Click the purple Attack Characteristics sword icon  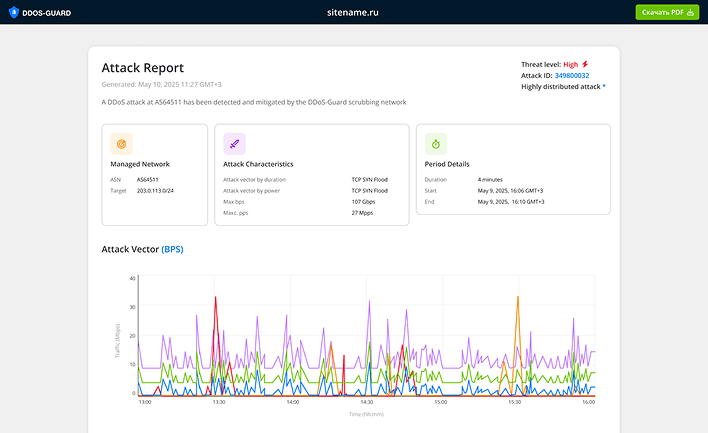tap(234, 144)
